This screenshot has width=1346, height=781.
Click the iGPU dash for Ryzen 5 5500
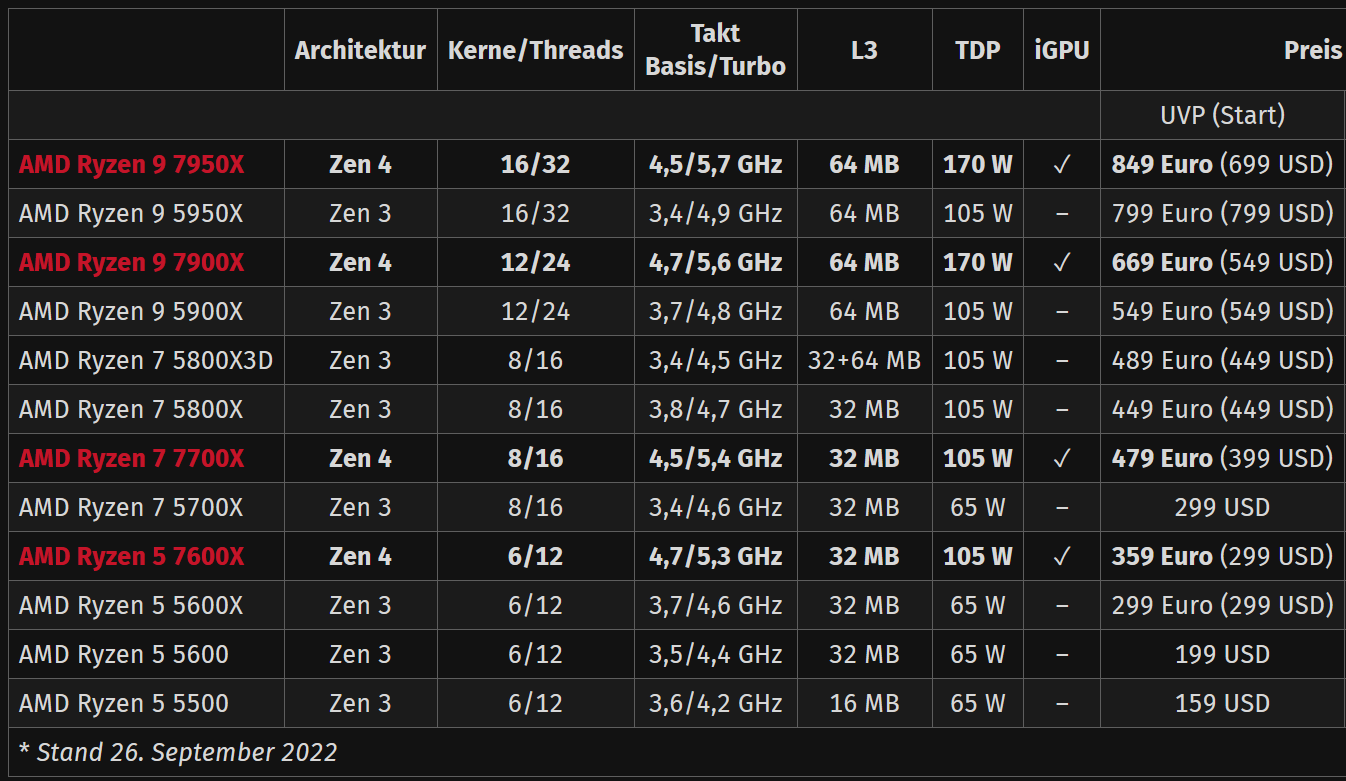click(x=1062, y=703)
